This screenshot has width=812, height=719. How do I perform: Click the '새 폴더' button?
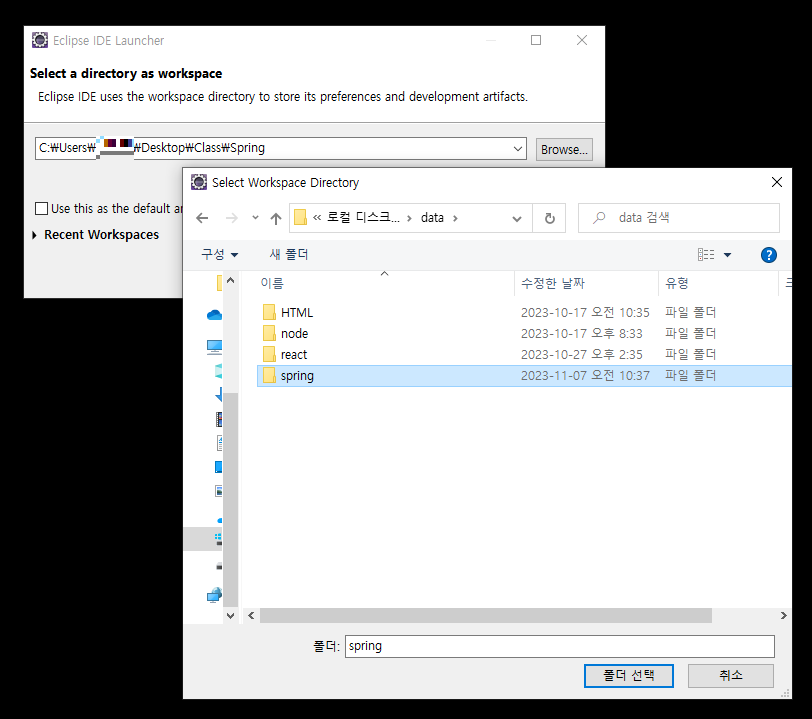coord(288,254)
